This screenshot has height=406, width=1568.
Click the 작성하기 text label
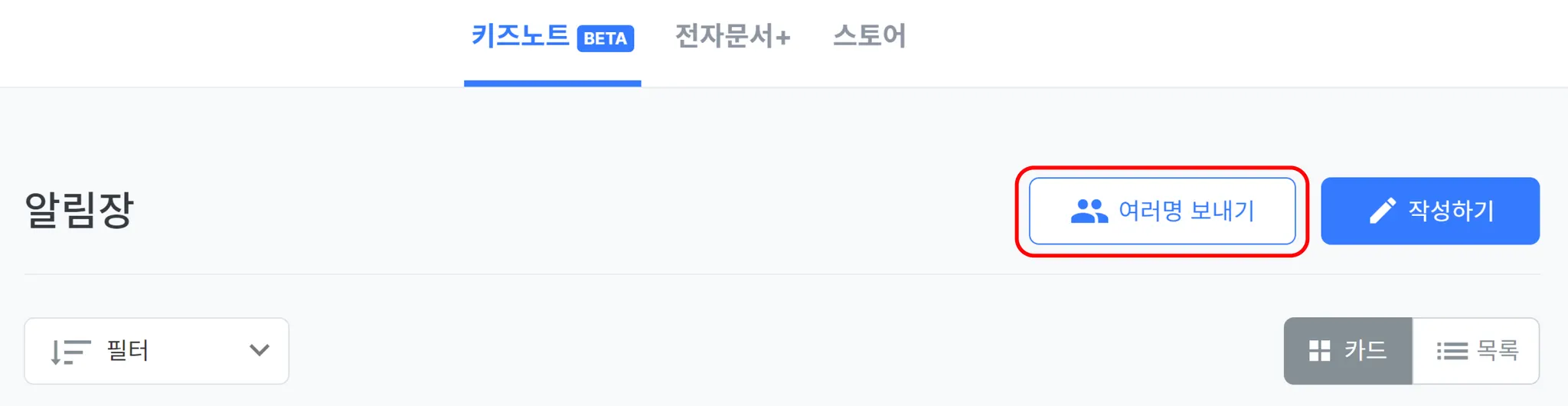click(x=1451, y=211)
